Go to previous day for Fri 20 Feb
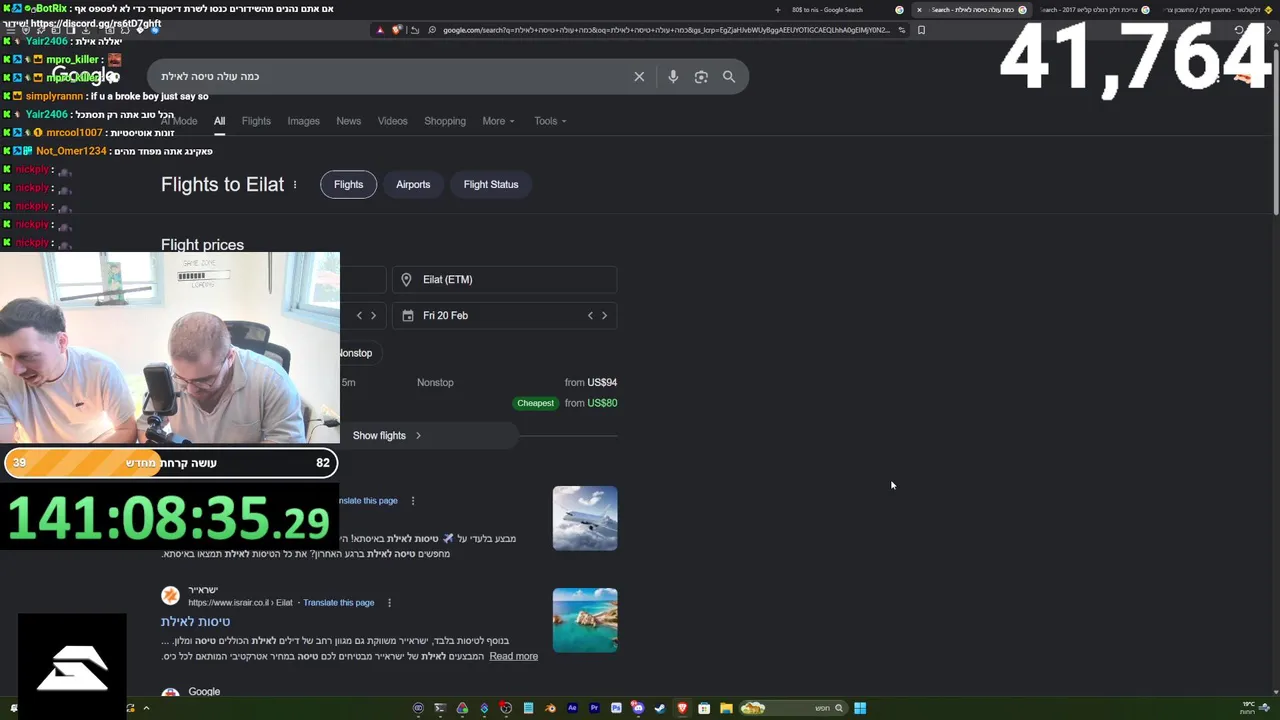 [590, 316]
